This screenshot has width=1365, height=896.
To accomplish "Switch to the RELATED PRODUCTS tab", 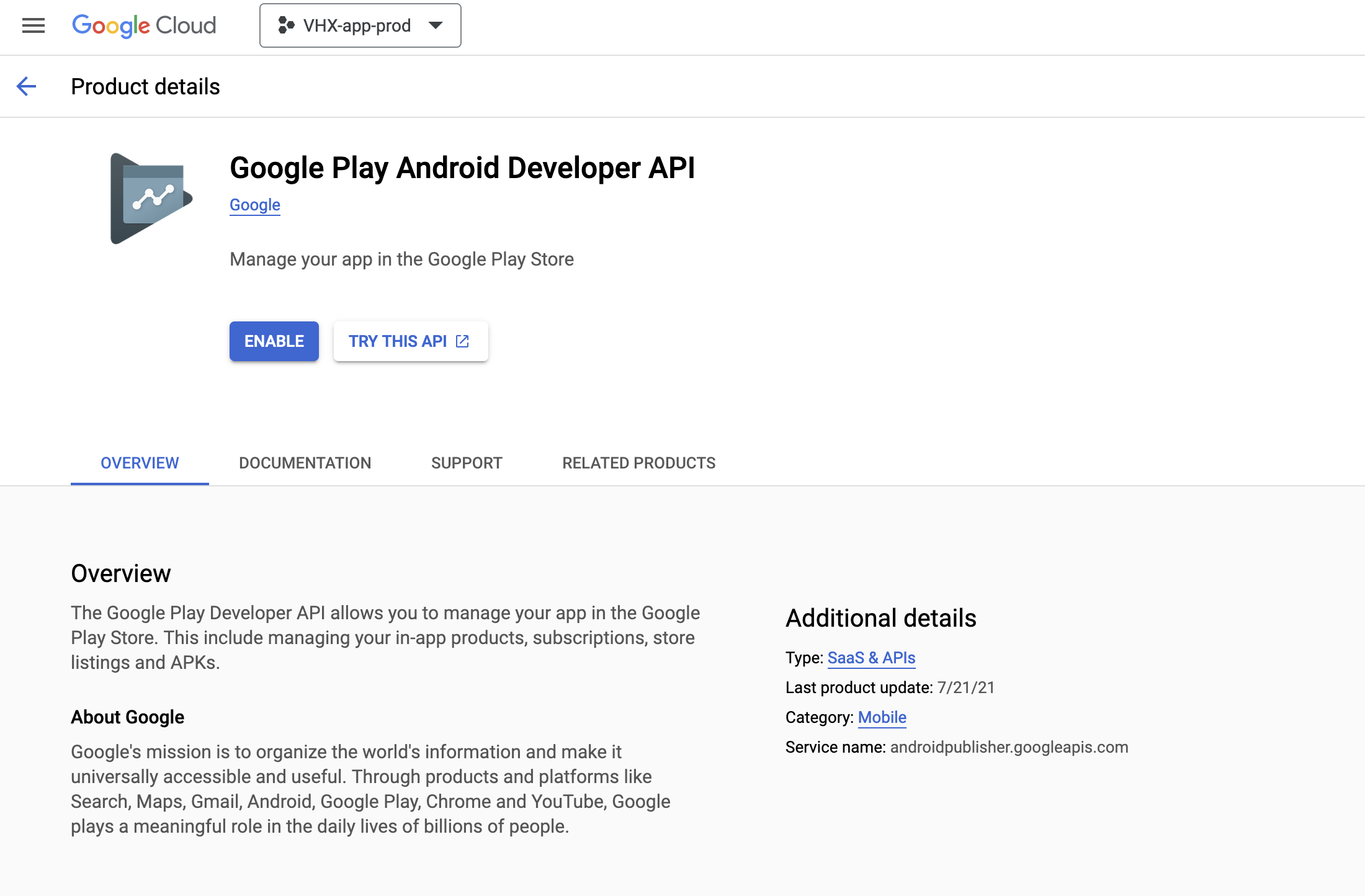I will (639, 463).
